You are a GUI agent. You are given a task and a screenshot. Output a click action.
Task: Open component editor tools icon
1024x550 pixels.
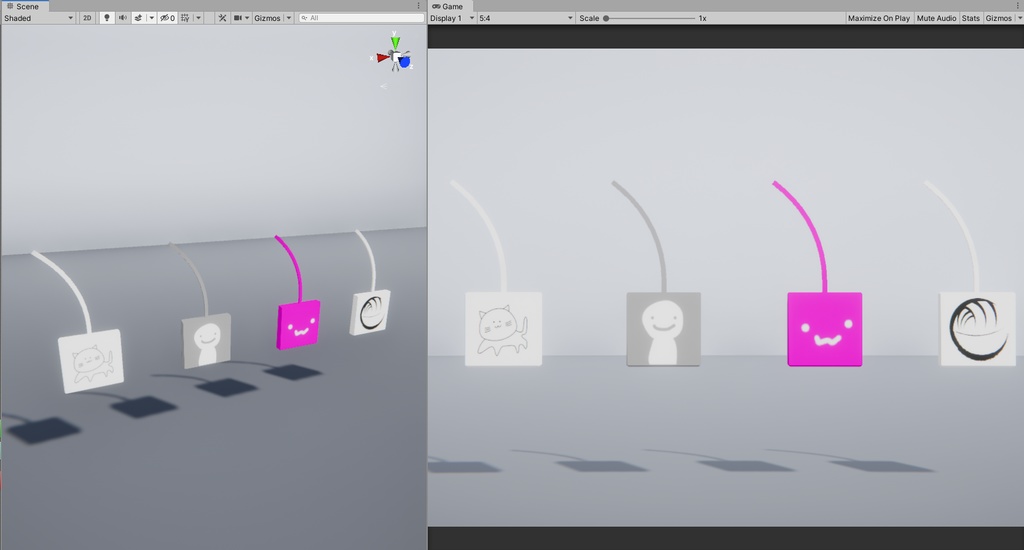point(222,18)
